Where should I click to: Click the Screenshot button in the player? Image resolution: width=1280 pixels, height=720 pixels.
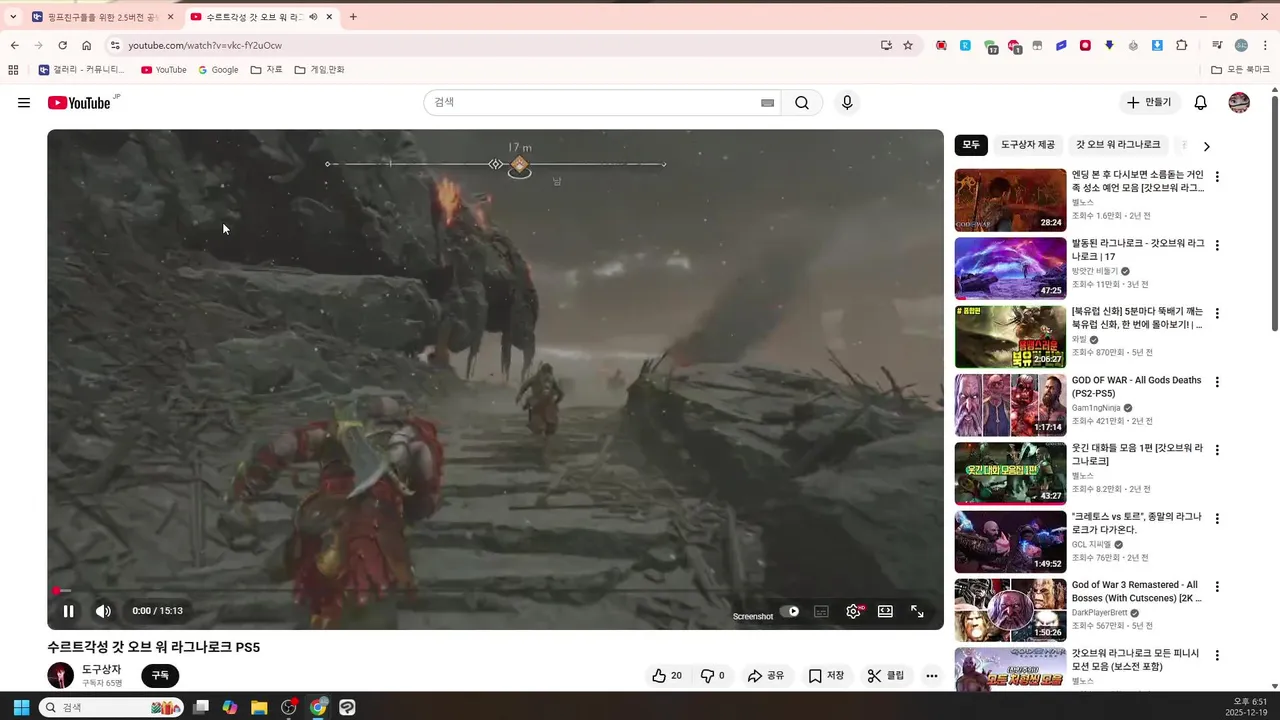coord(753,616)
